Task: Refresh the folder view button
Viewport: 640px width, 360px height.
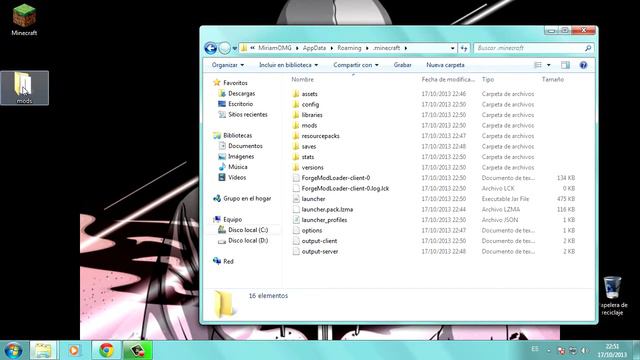Action: (x=464, y=48)
